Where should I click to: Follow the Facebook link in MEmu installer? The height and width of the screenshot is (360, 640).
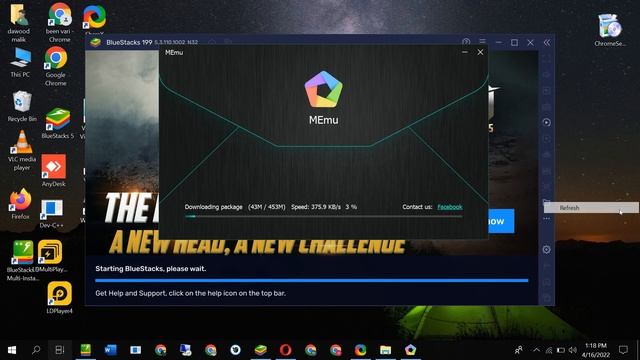(x=450, y=207)
